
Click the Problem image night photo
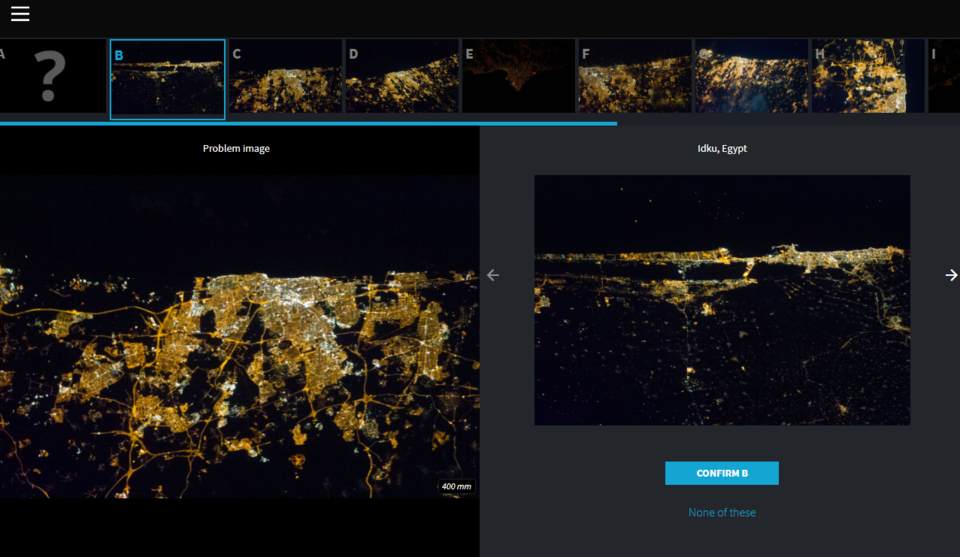pos(239,336)
